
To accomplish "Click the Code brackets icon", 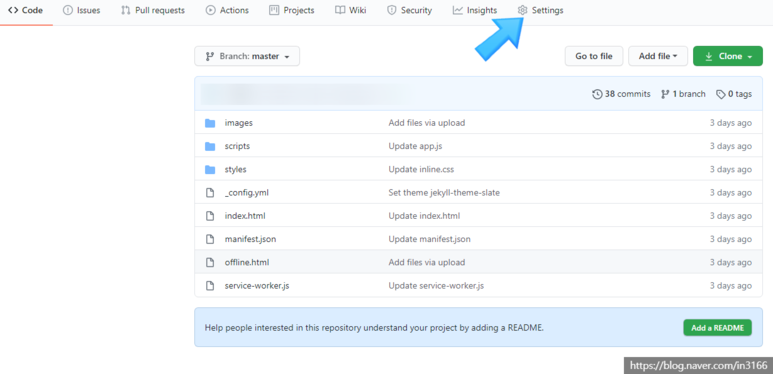I will (x=13, y=10).
